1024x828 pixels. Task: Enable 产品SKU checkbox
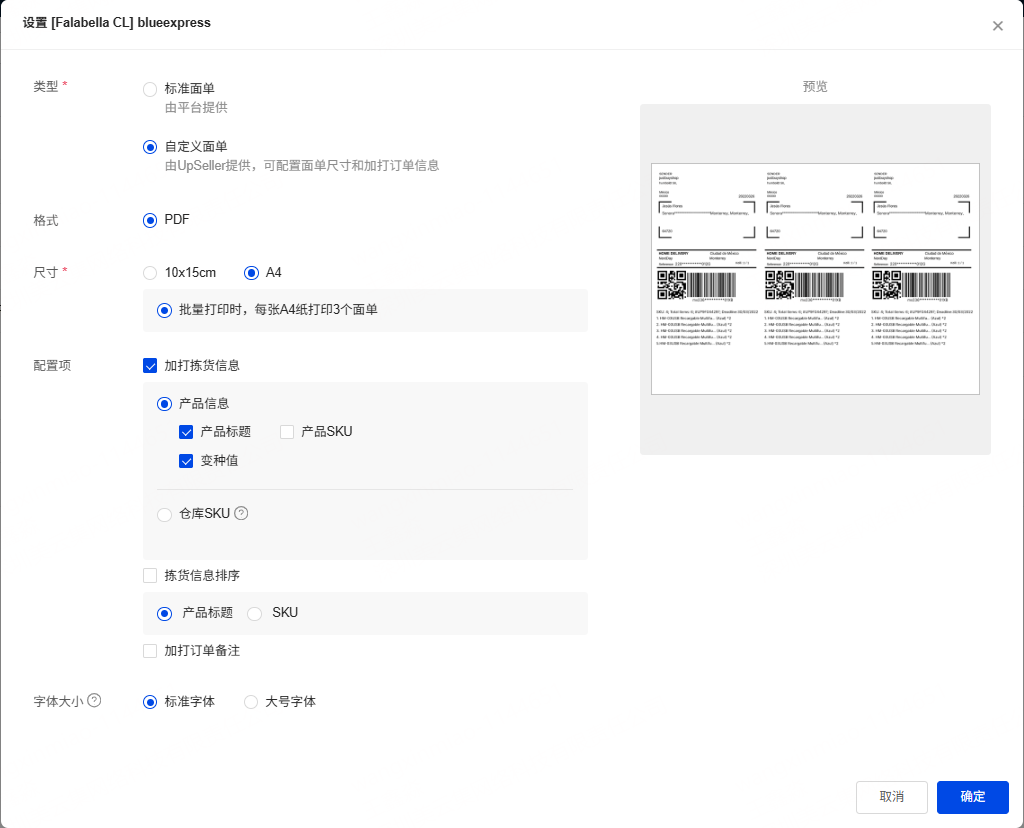pos(287,432)
